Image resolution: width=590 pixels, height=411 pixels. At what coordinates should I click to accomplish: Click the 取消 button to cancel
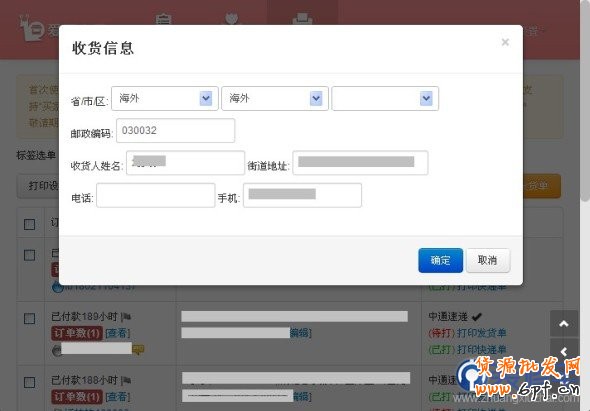coord(488,260)
